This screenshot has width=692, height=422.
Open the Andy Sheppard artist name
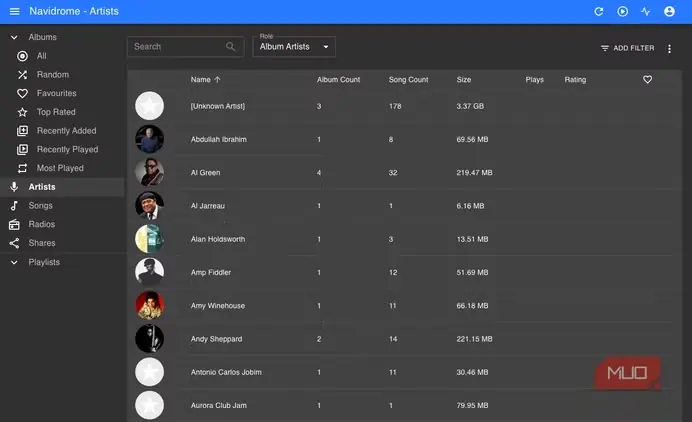(216, 339)
